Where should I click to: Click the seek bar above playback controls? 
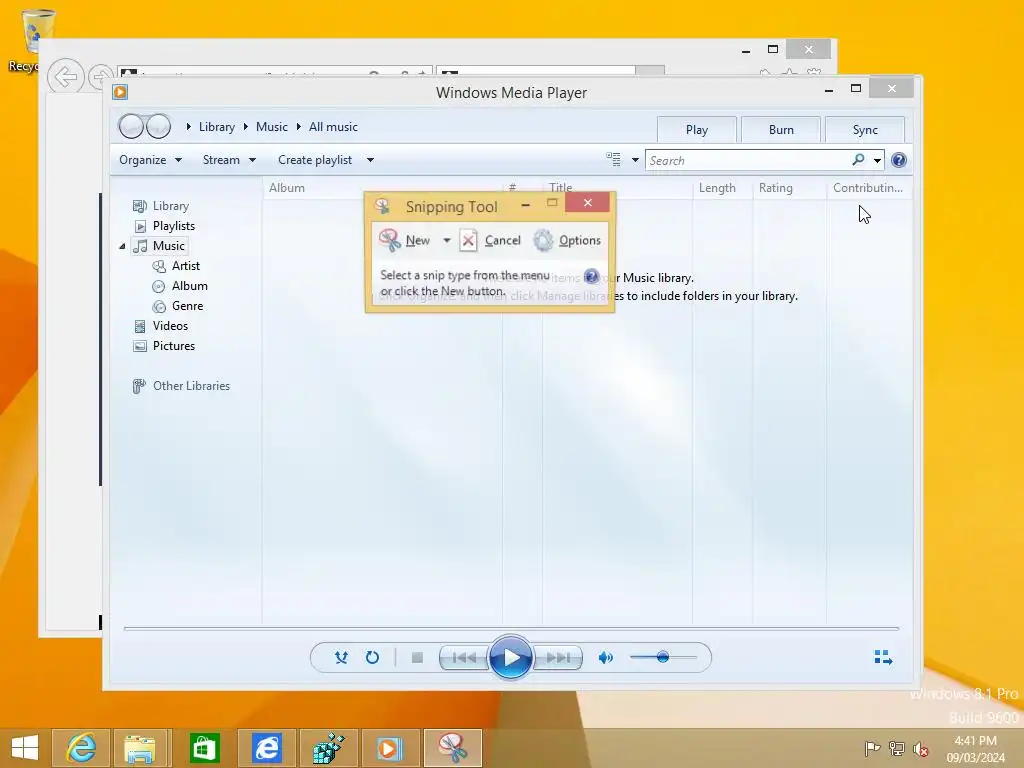point(511,628)
